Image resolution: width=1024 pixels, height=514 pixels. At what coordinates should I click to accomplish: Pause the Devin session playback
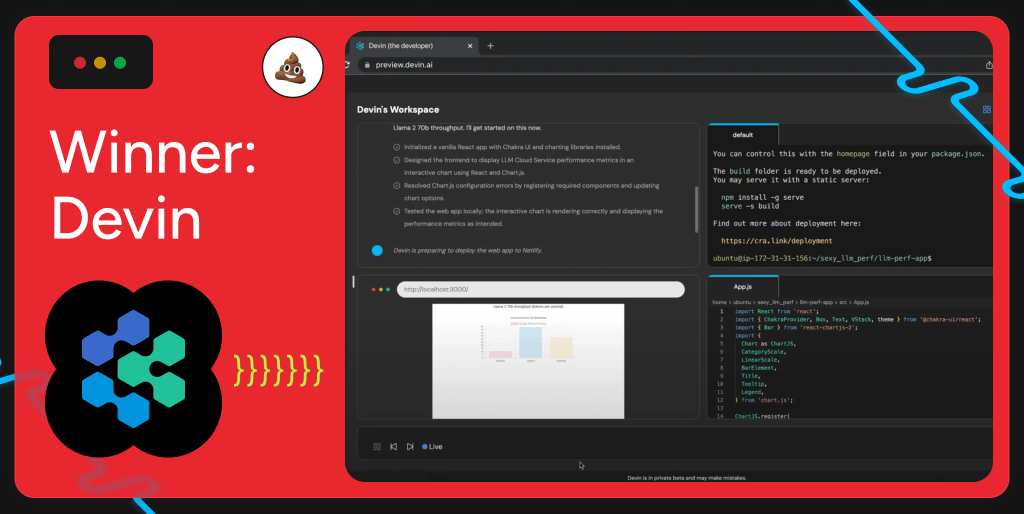point(377,447)
